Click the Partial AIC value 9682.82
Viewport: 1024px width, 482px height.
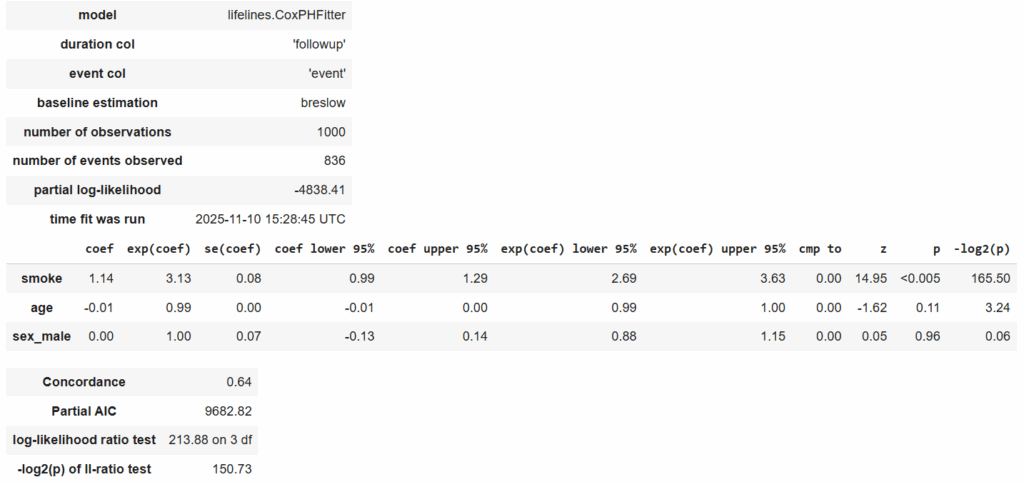point(229,411)
